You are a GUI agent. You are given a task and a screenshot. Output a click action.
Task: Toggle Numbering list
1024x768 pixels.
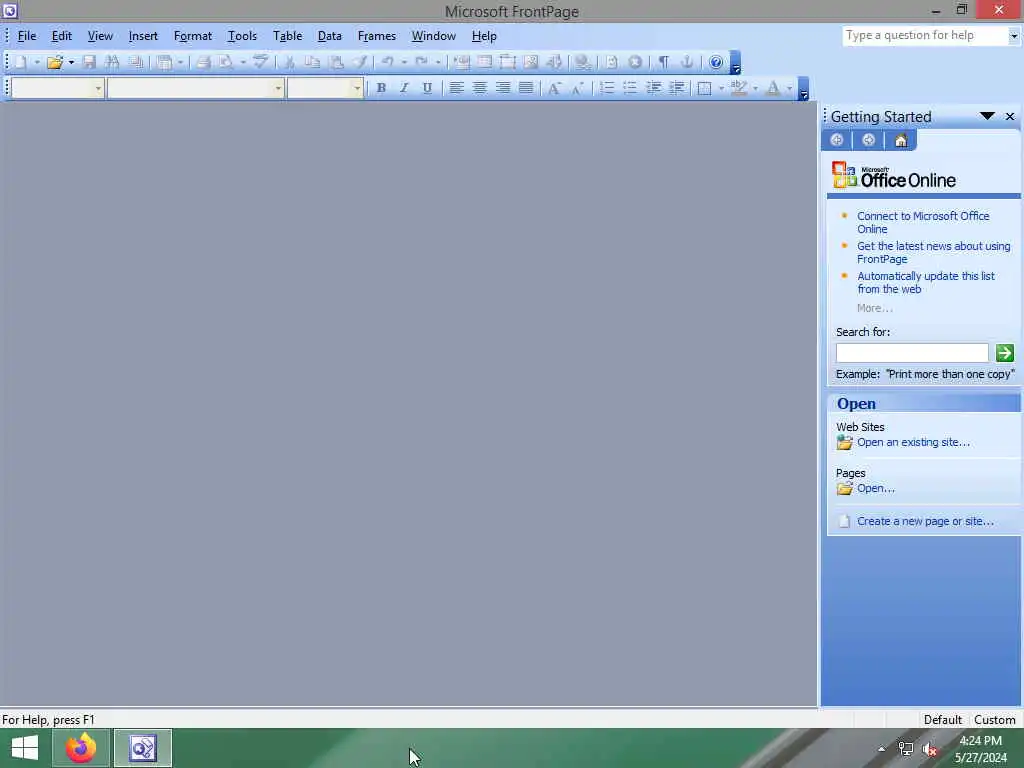[607, 88]
